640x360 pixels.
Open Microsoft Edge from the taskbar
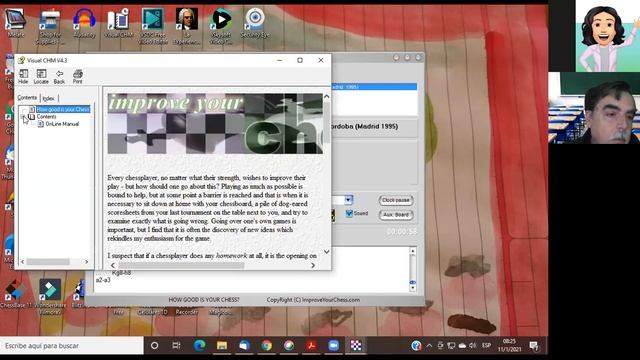click(199, 346)
